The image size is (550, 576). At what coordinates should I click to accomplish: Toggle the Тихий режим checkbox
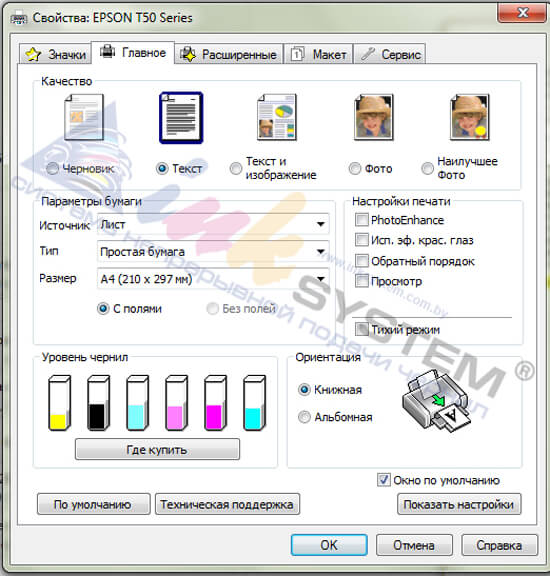point(362,329)
